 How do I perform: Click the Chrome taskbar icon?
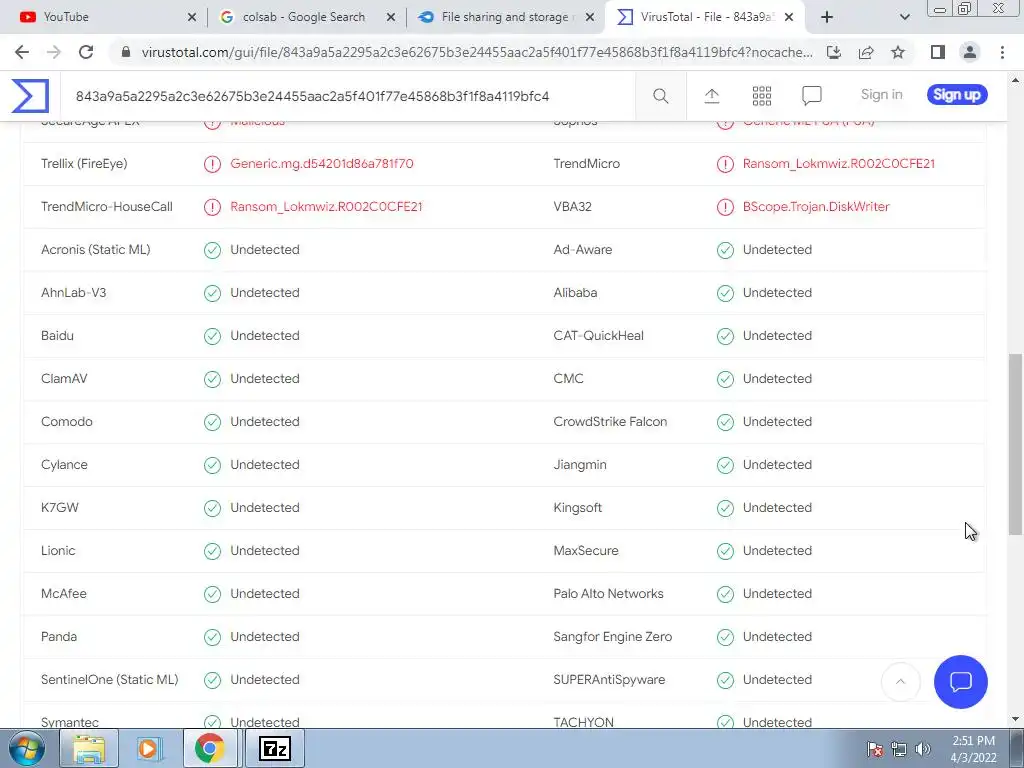click(209, 748)
